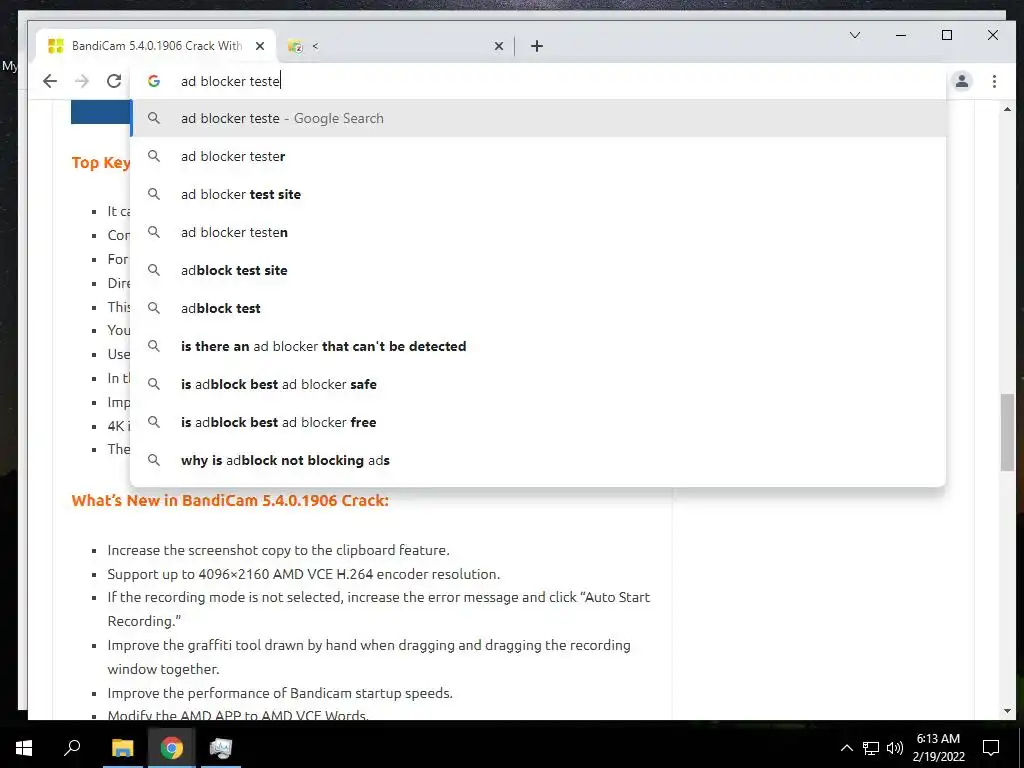Choose the 'adblock test' suggestion
The width and height of the screenshot is (1024, 768).
pos(538,308)
